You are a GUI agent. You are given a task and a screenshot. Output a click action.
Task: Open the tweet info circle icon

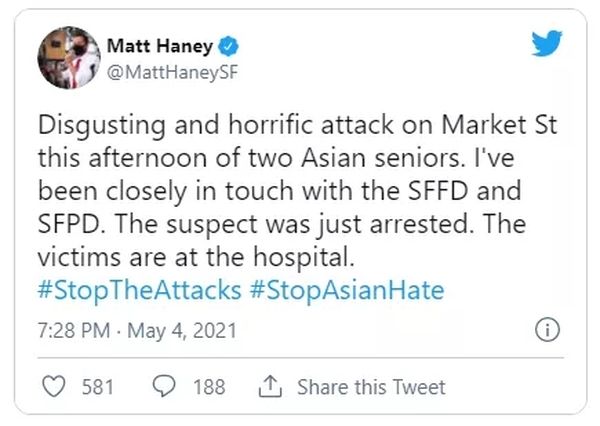click(547, 330)
